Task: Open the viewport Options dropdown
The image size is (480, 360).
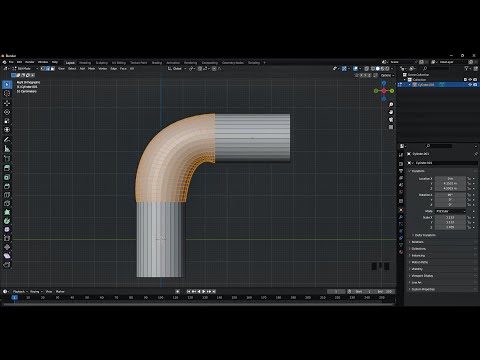Action: pyautogui.click(x=387, y=75)
